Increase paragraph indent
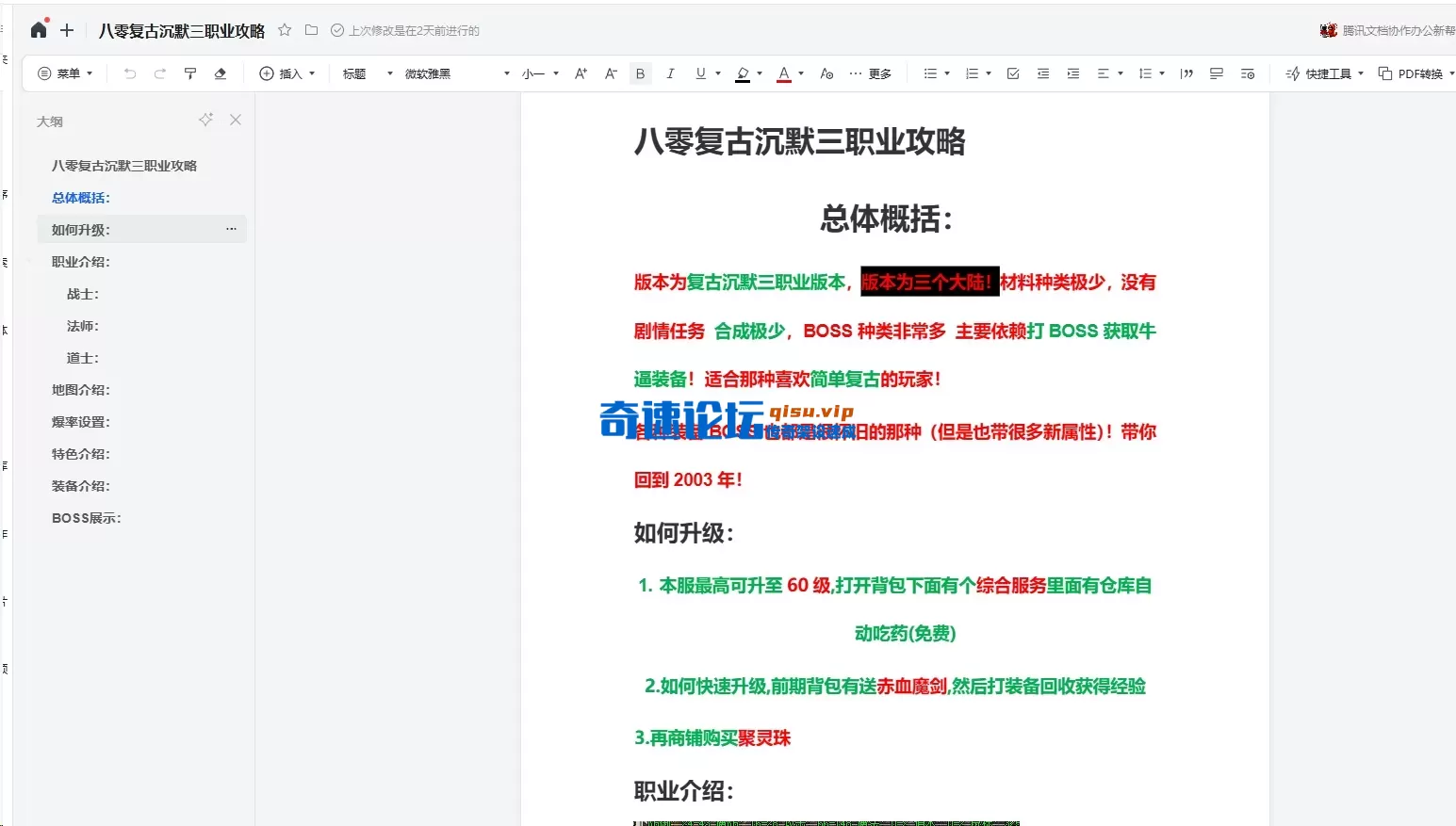Viewport: 1456px width, 826px height. [1073, 73]
